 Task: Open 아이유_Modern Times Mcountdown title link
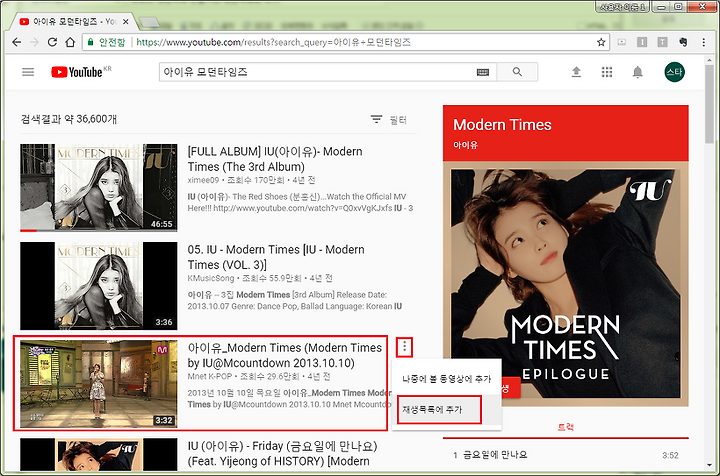[x=285, y=355]
